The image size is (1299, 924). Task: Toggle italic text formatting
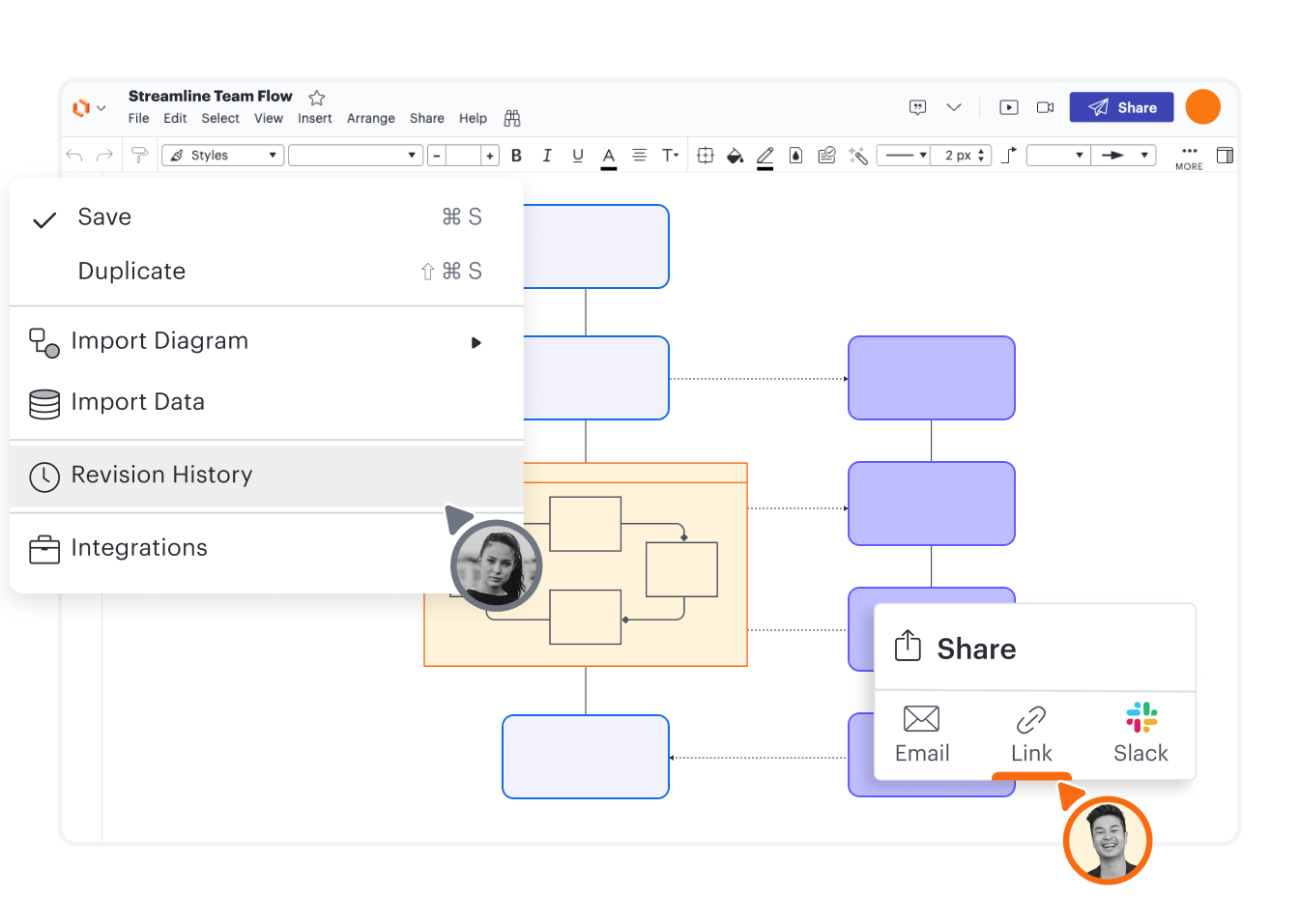[x=547, y=156]
